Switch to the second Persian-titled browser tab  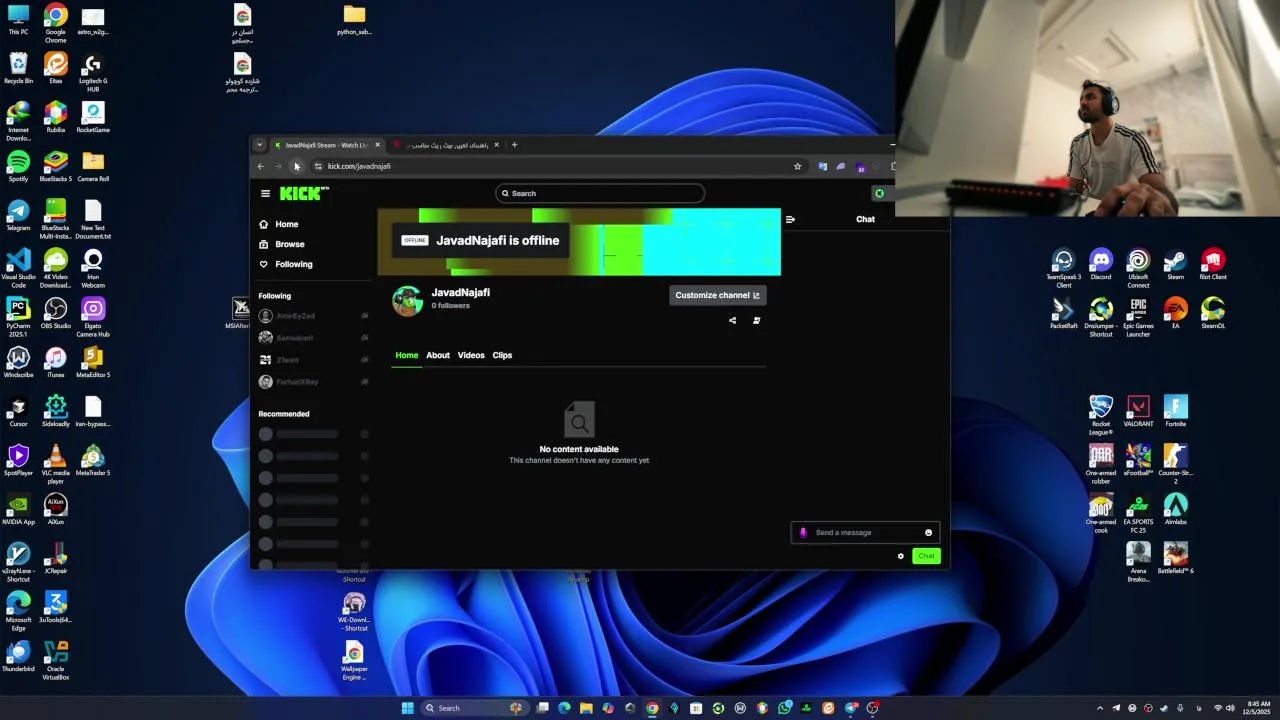click(x=447, y=145)
